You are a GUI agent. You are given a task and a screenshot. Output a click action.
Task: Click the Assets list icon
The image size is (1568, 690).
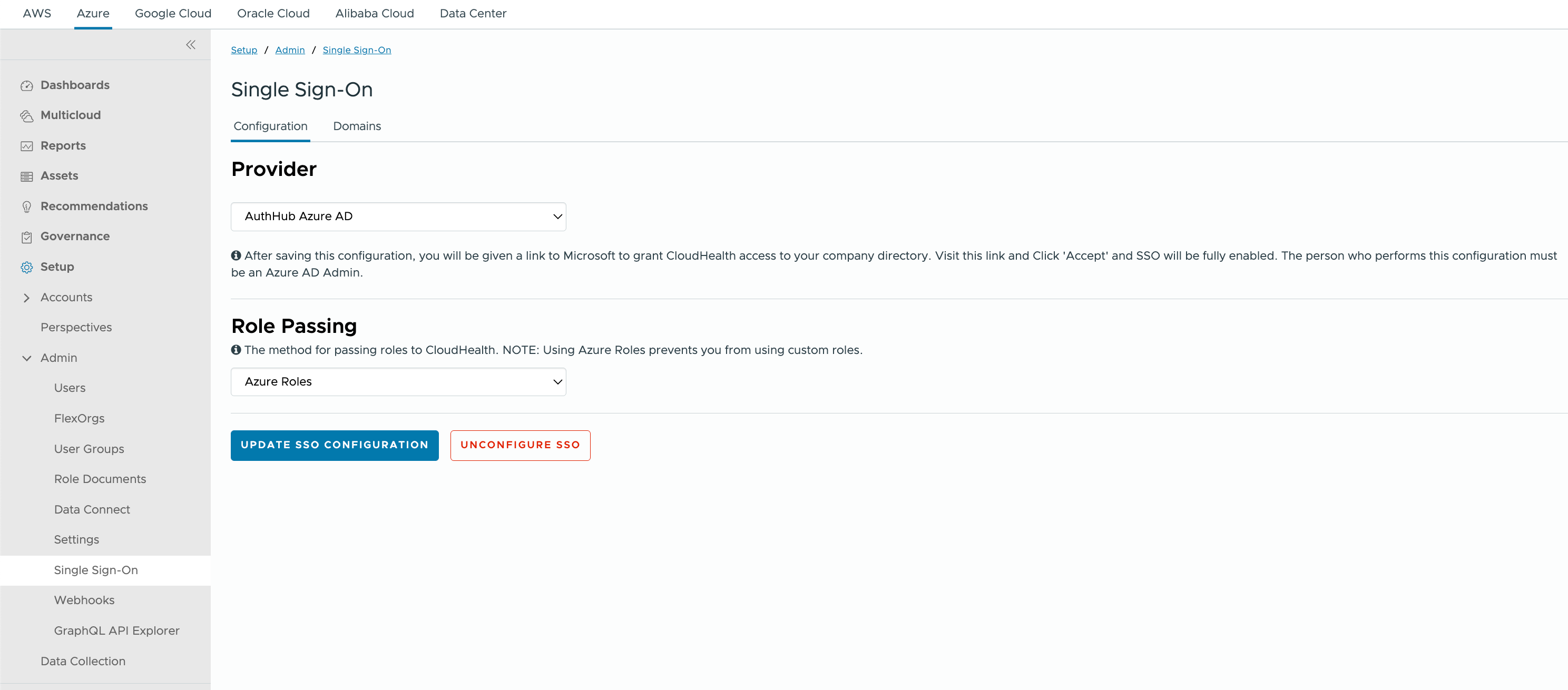pos(26,176)
